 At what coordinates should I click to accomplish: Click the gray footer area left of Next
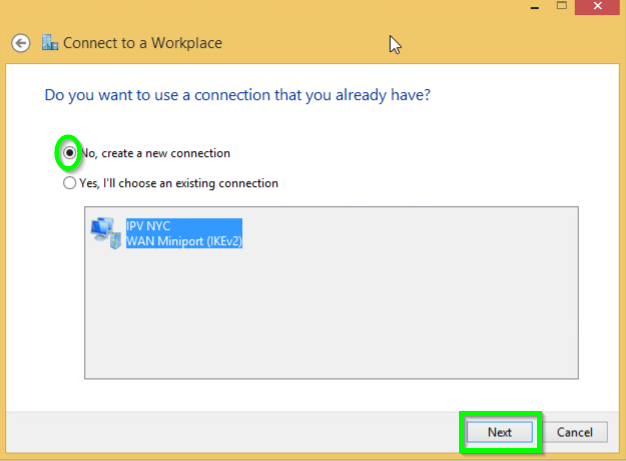[x=230, y=432]
